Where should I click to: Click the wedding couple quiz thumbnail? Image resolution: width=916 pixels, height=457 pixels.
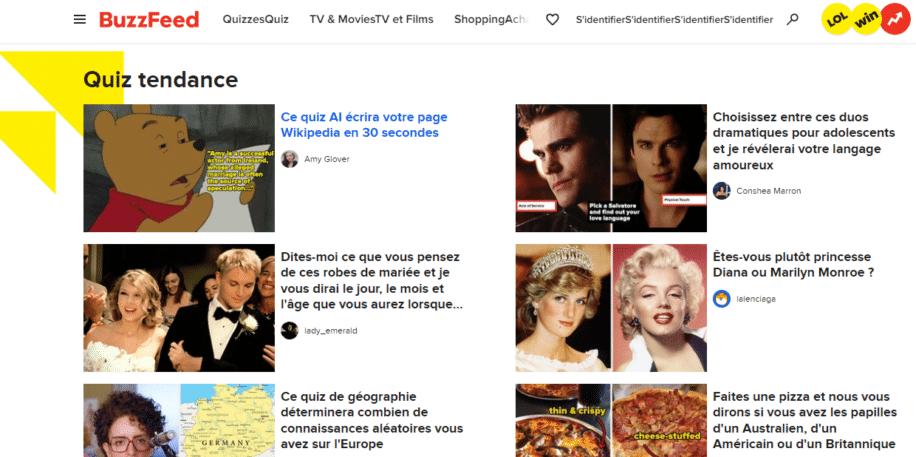coord(179,307)
